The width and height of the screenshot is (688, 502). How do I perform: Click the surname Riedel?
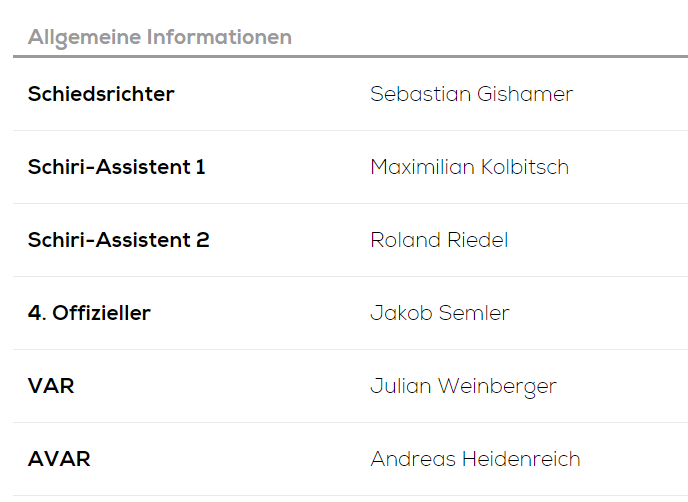478,240
